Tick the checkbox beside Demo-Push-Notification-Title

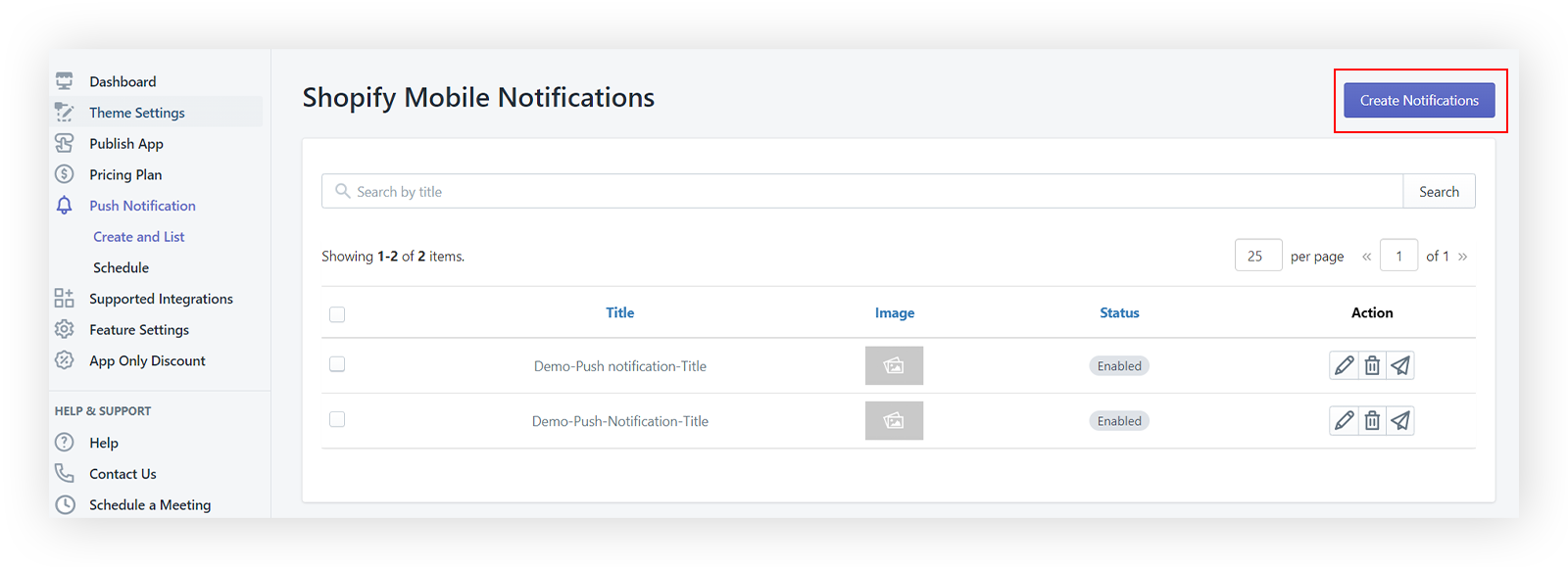(337, 418)
